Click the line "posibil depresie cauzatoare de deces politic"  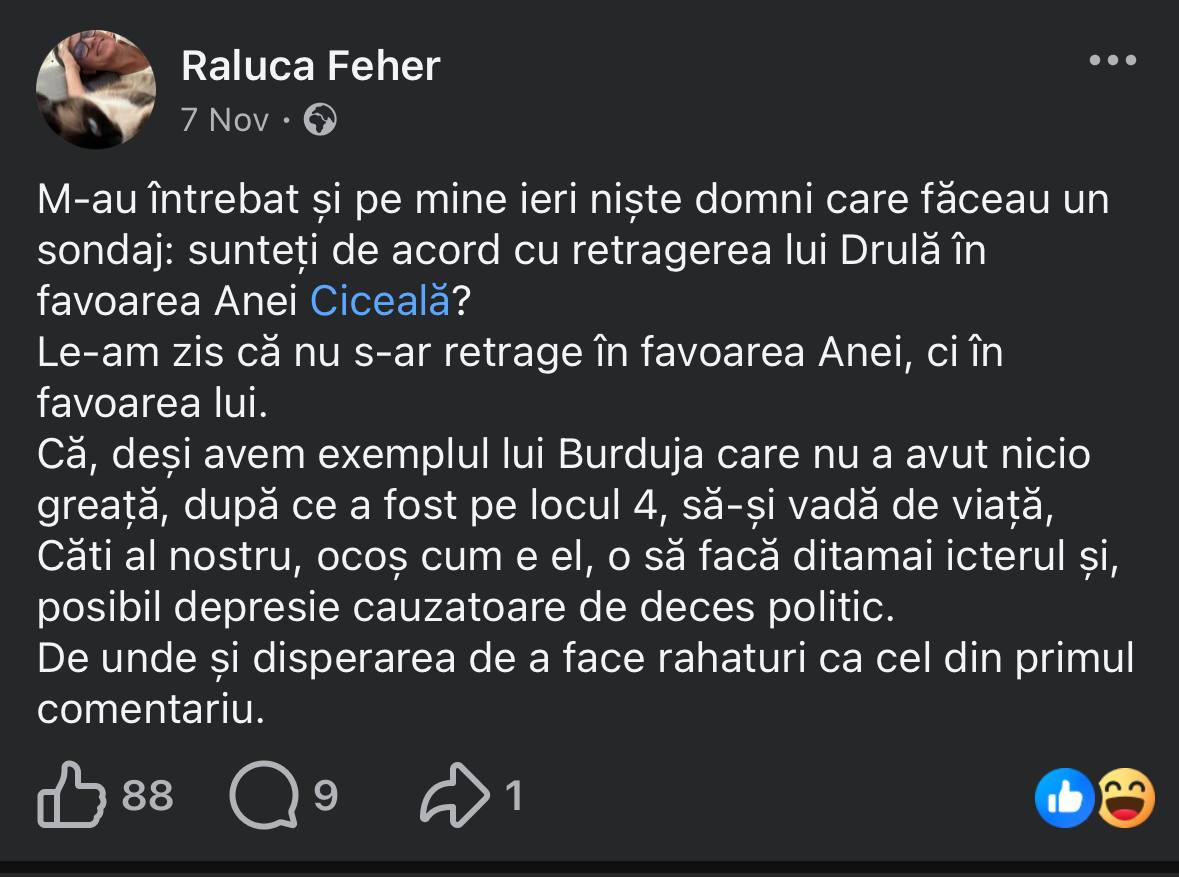(465, 607)
